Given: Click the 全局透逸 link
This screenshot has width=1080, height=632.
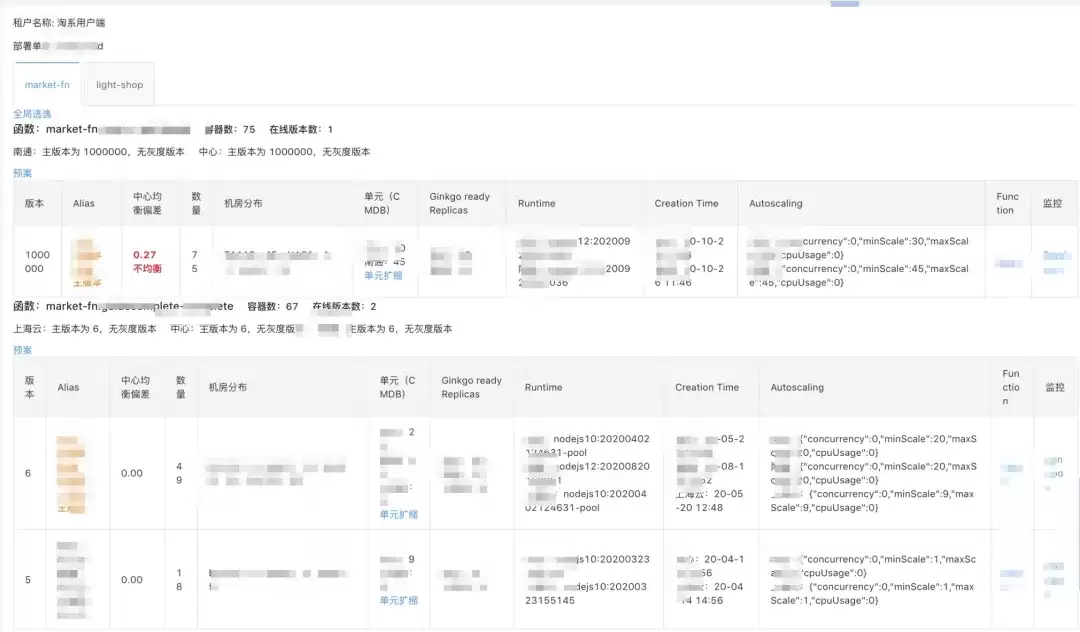Looking at the screenshot, I should coord(32,114).
